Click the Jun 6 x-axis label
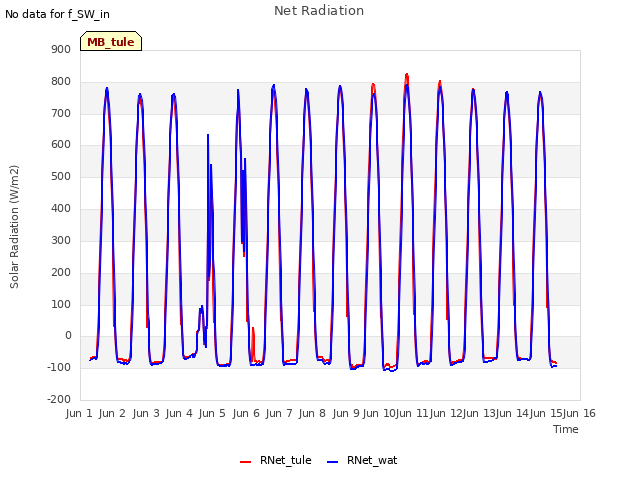Screen dimensions: 640x480 pos(246,413)
